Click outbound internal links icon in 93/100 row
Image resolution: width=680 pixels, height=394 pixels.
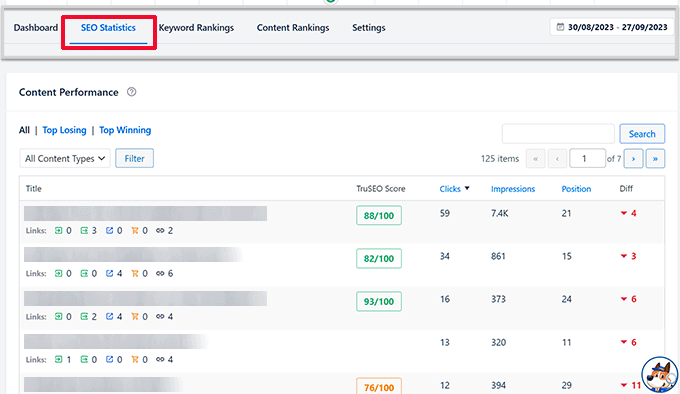coord(84,316)
